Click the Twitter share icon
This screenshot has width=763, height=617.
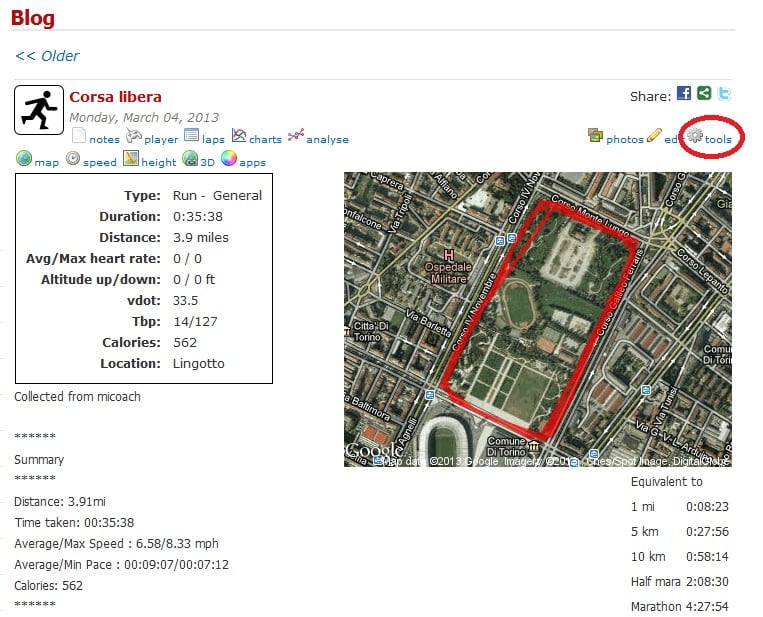[724, 94]
